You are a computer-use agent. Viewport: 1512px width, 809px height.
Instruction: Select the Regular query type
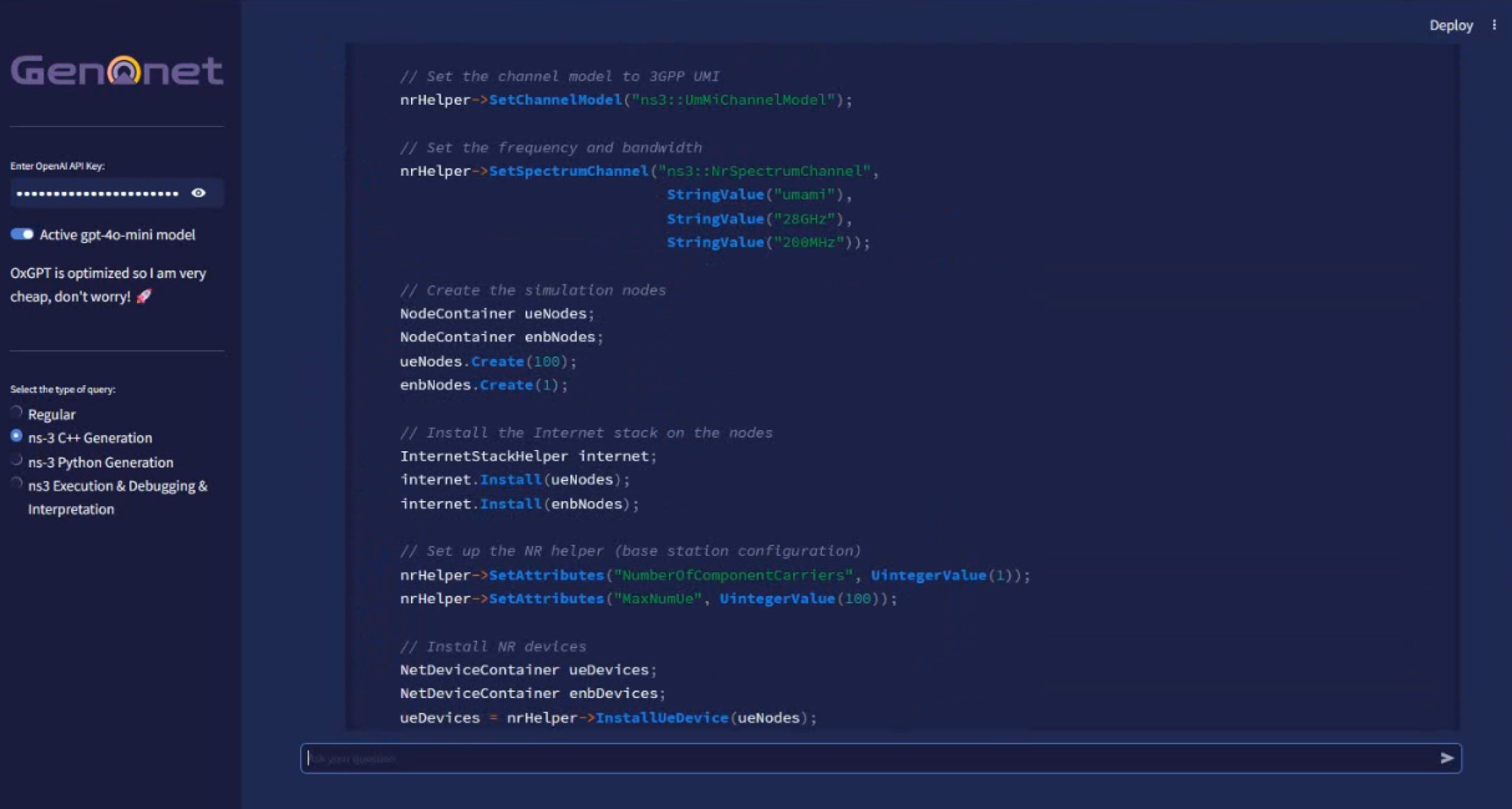[x=17, y=413]
